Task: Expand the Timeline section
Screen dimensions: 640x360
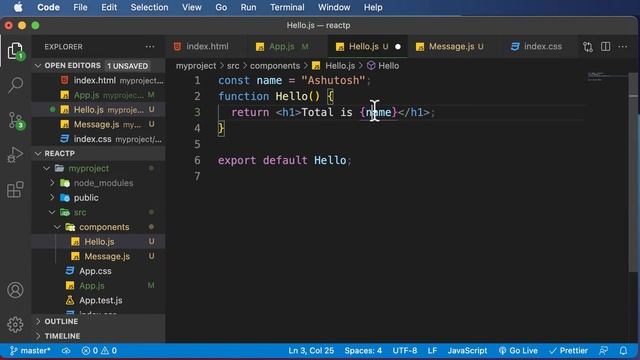Action: coord(38,336)
